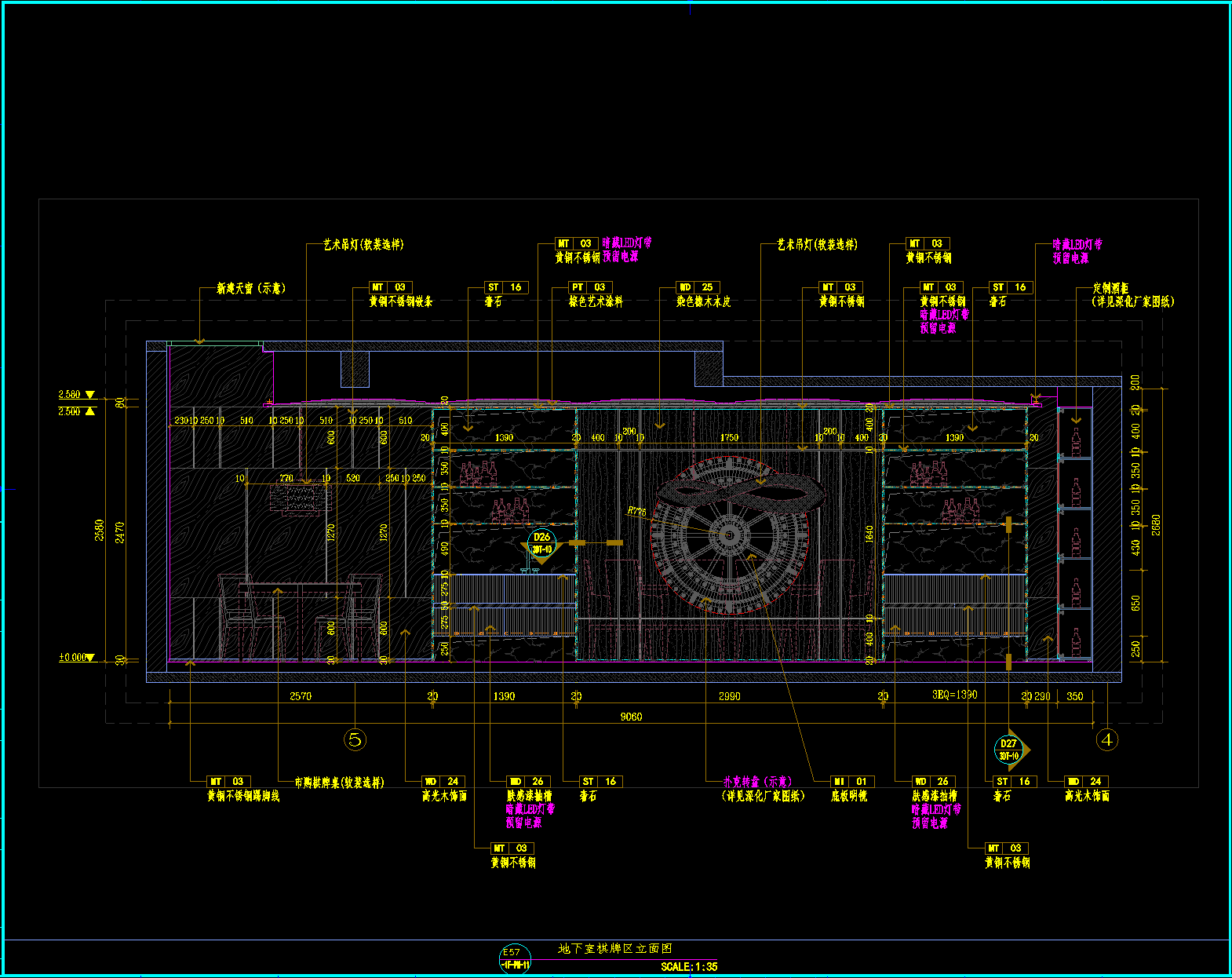The image size is (1232, 978).
Task: Pick the 3EQ=1390 dimension text
Action: point(954,695)
